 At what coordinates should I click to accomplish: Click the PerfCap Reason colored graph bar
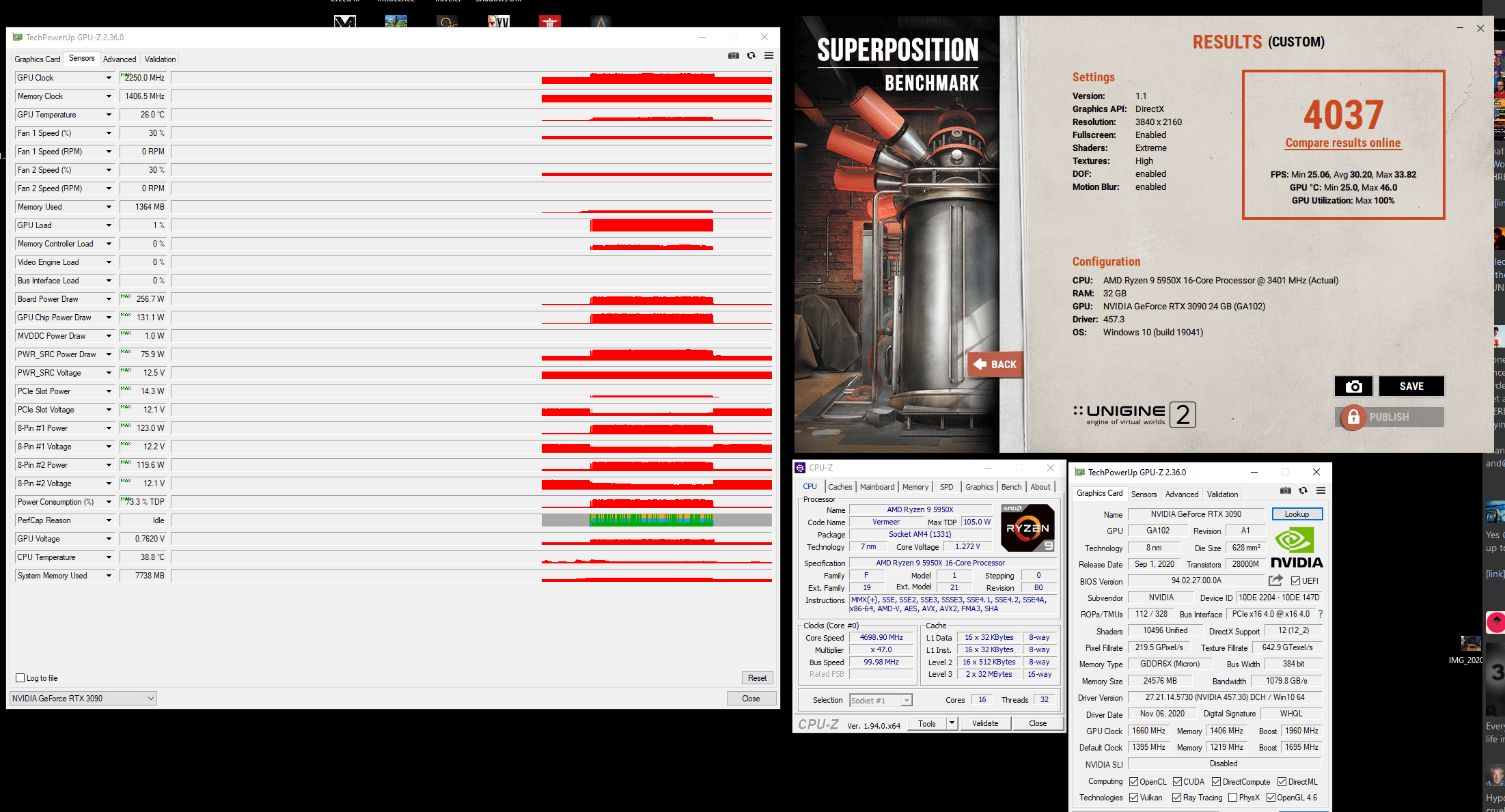651,520
